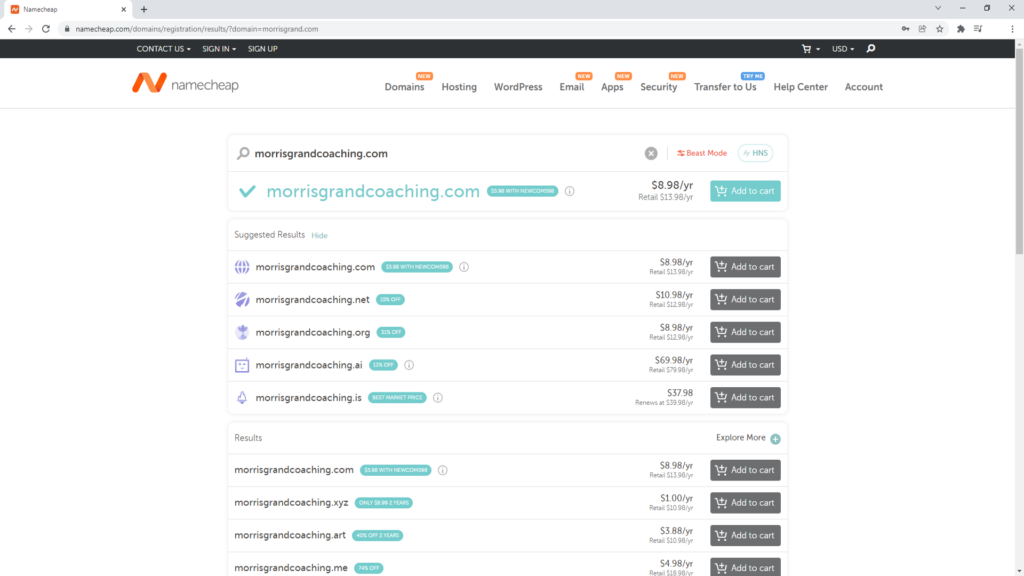Click the '40% OFF 2 YEARS' badge
The height and width of the screenshot is (576, 1024).
[x=377, y=536]
